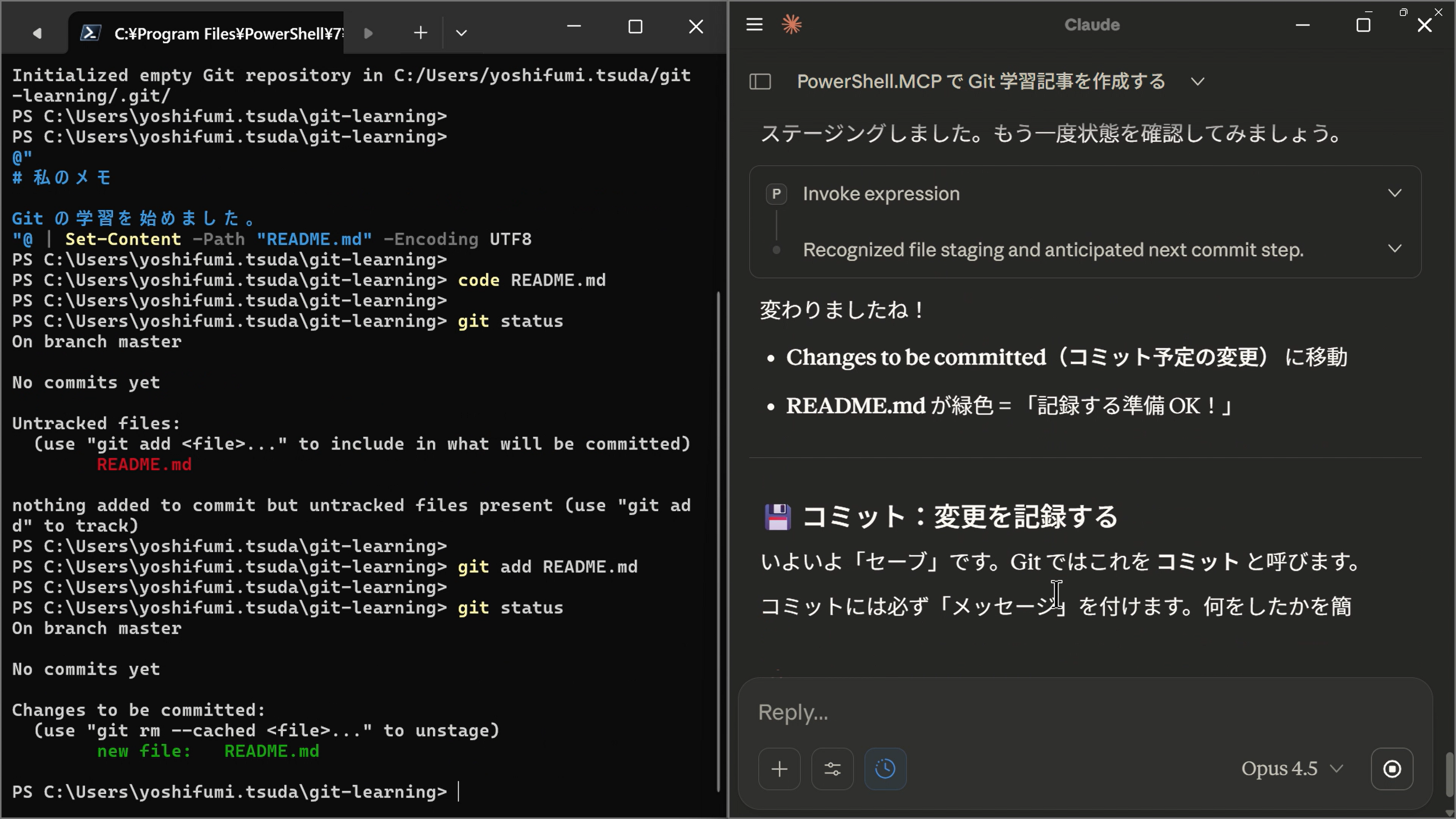Open the search and tools settings icon

(x=832, y=769)
